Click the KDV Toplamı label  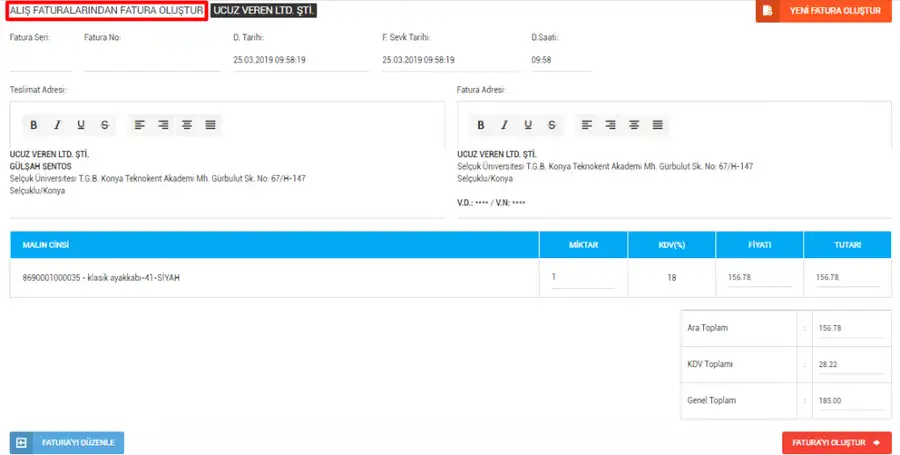coord(710,364)
